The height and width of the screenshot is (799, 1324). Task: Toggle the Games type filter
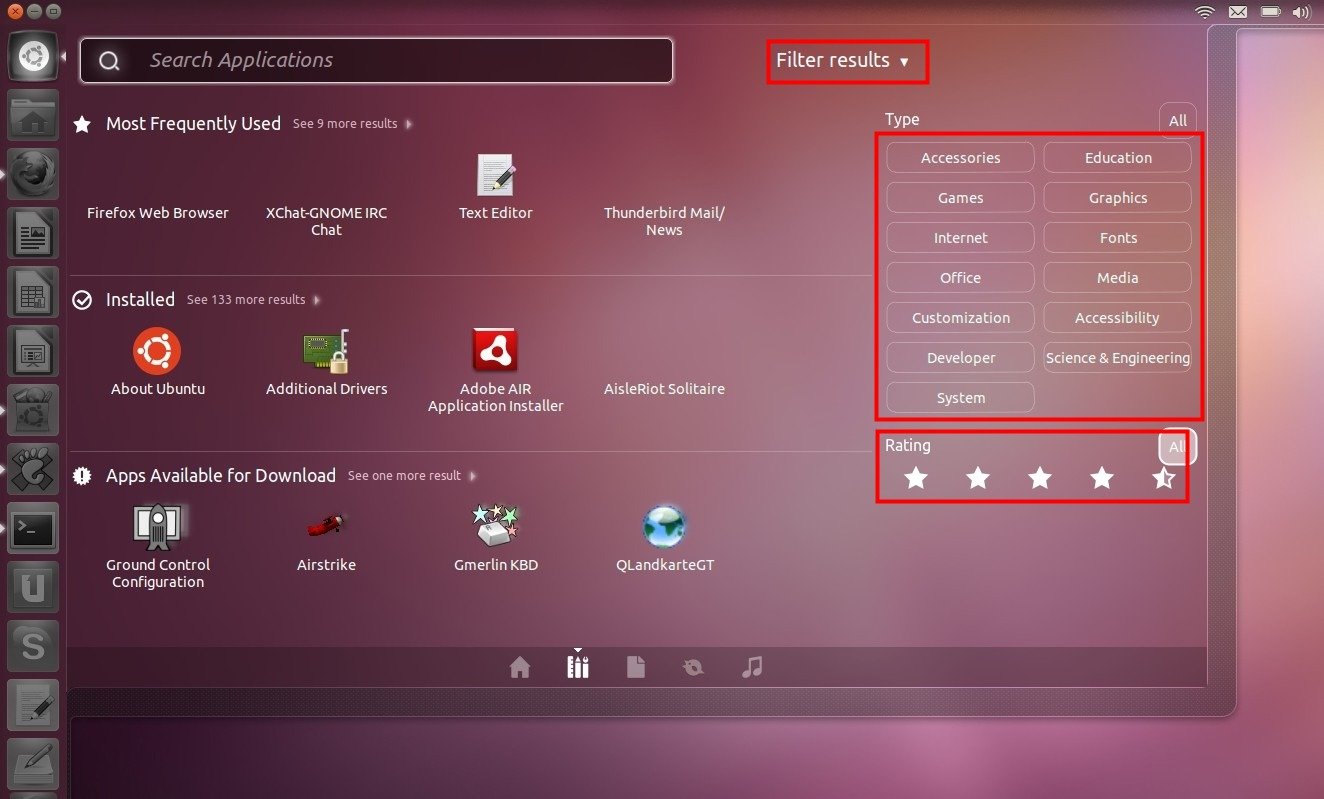(960, 198)
